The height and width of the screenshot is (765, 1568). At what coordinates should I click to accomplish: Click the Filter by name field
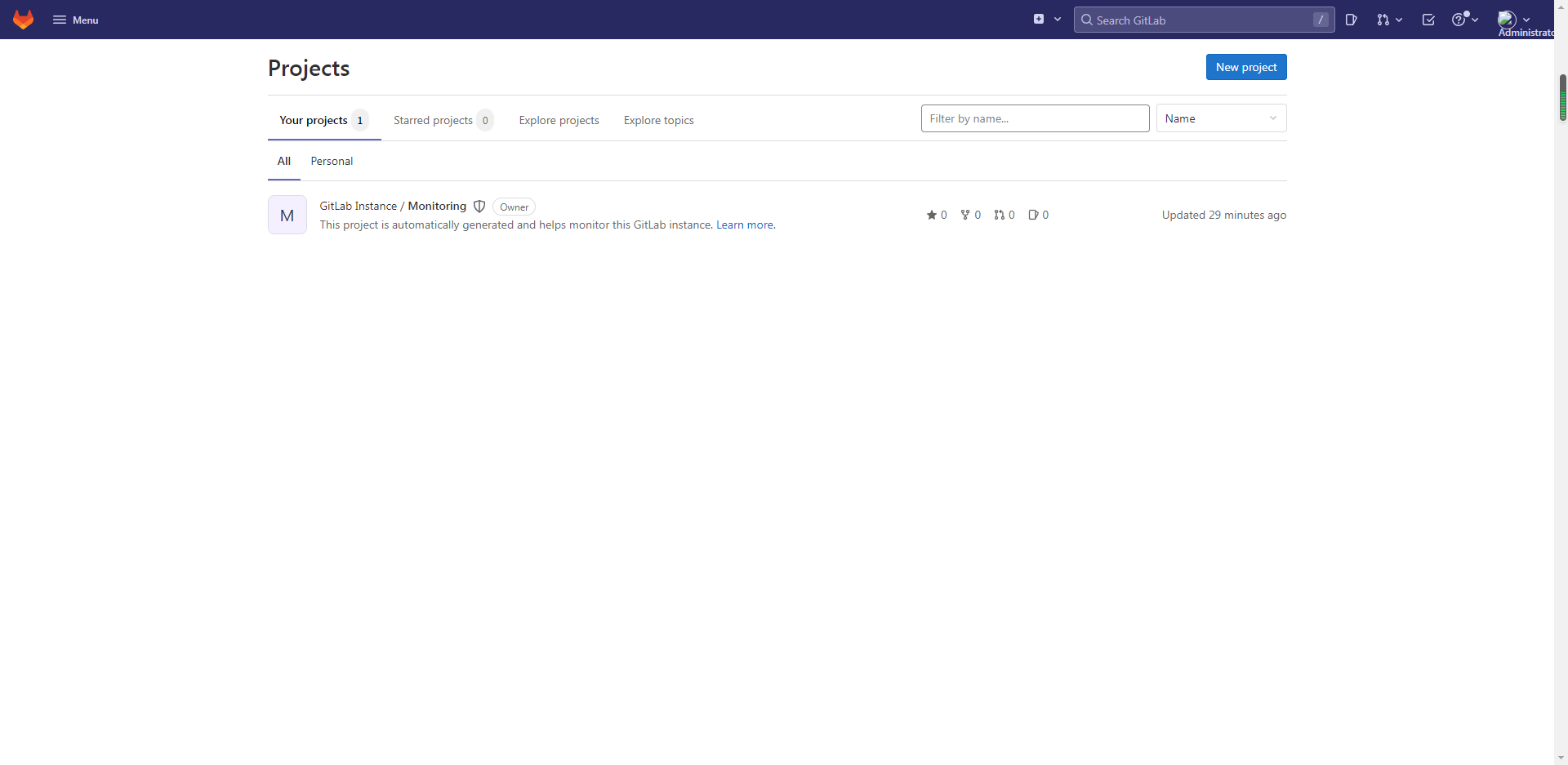(1035, 118)
